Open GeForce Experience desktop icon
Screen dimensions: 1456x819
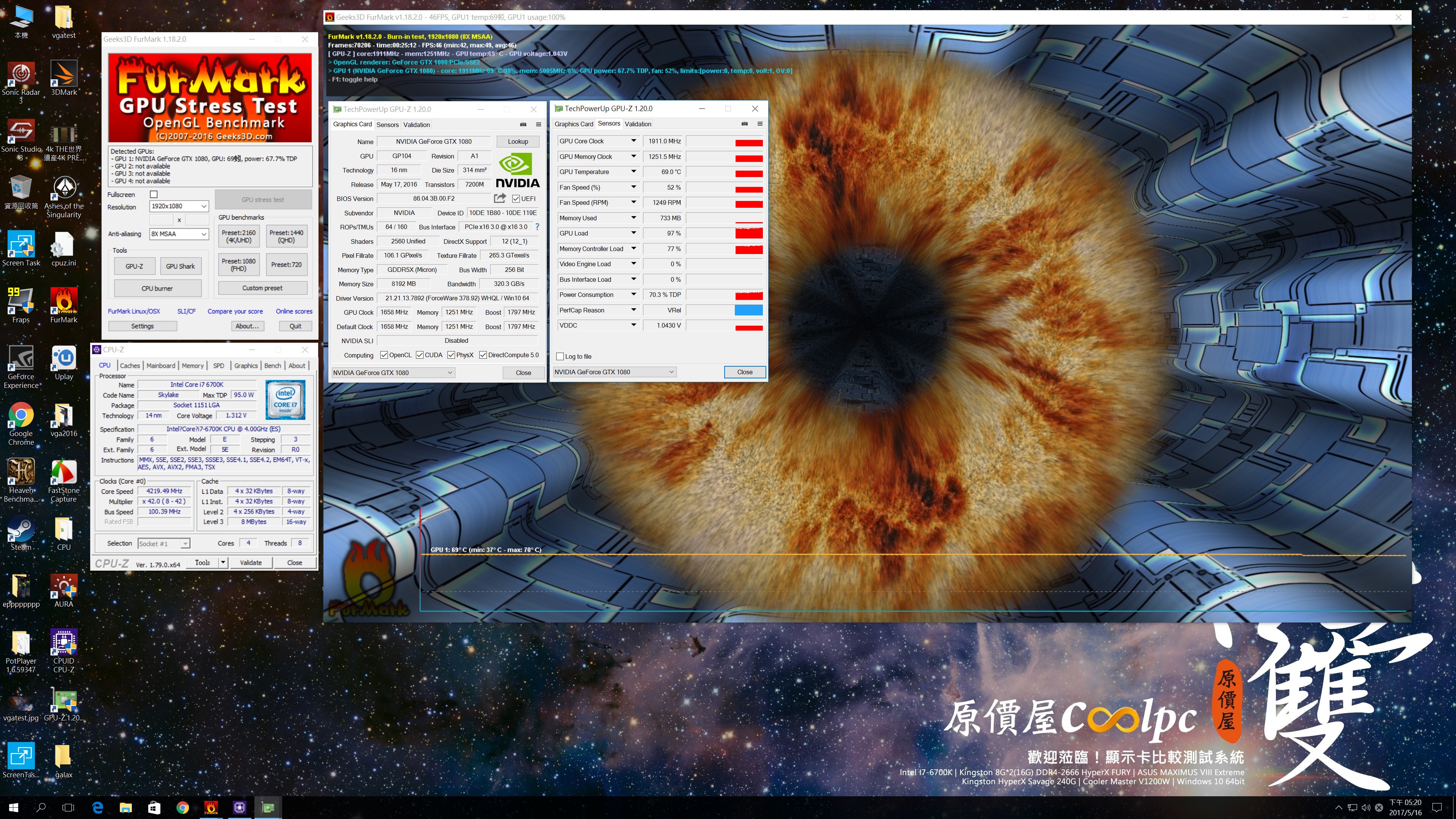click(x=21, y=367)
